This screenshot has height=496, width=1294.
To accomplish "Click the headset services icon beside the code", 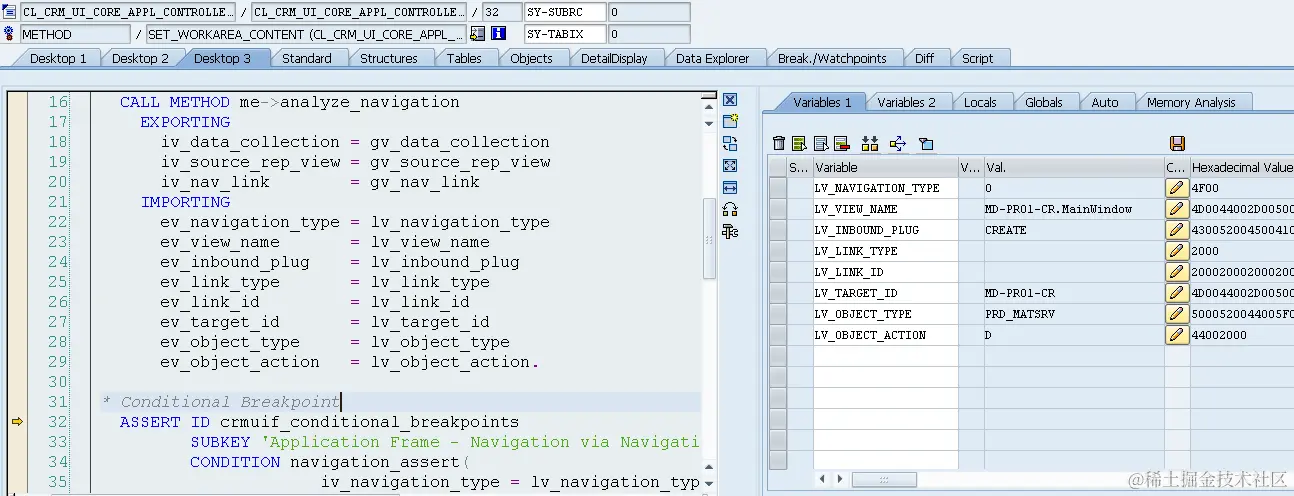I will point(730,209).
